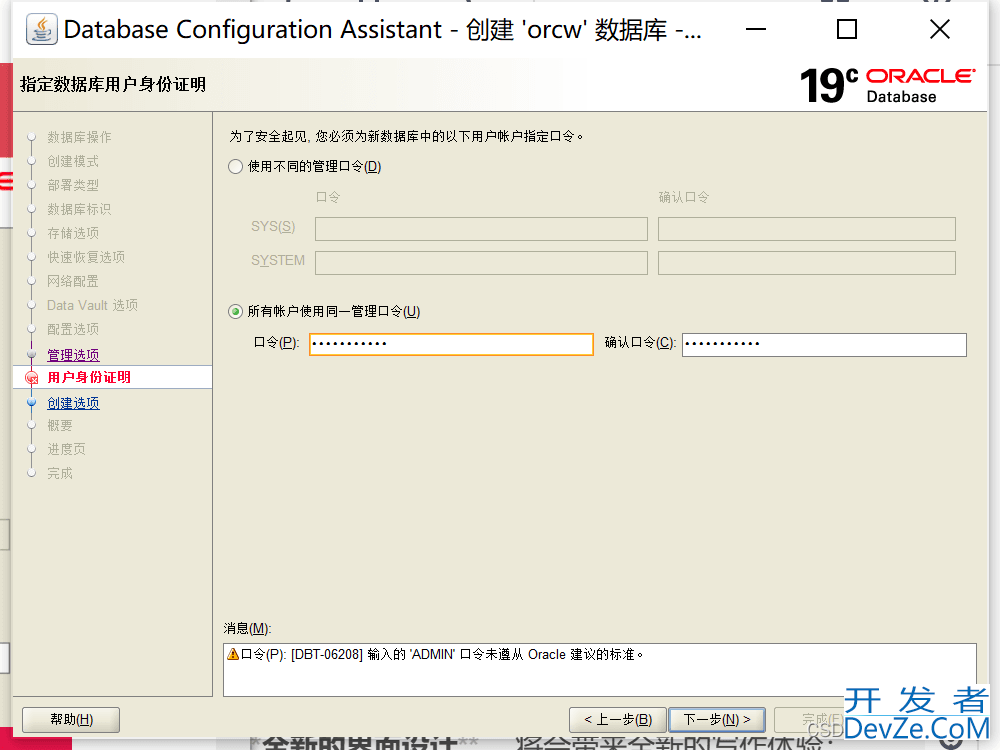
Task: Click the 快速恢复选项 step in the sidebar
Action: [86, 257]
